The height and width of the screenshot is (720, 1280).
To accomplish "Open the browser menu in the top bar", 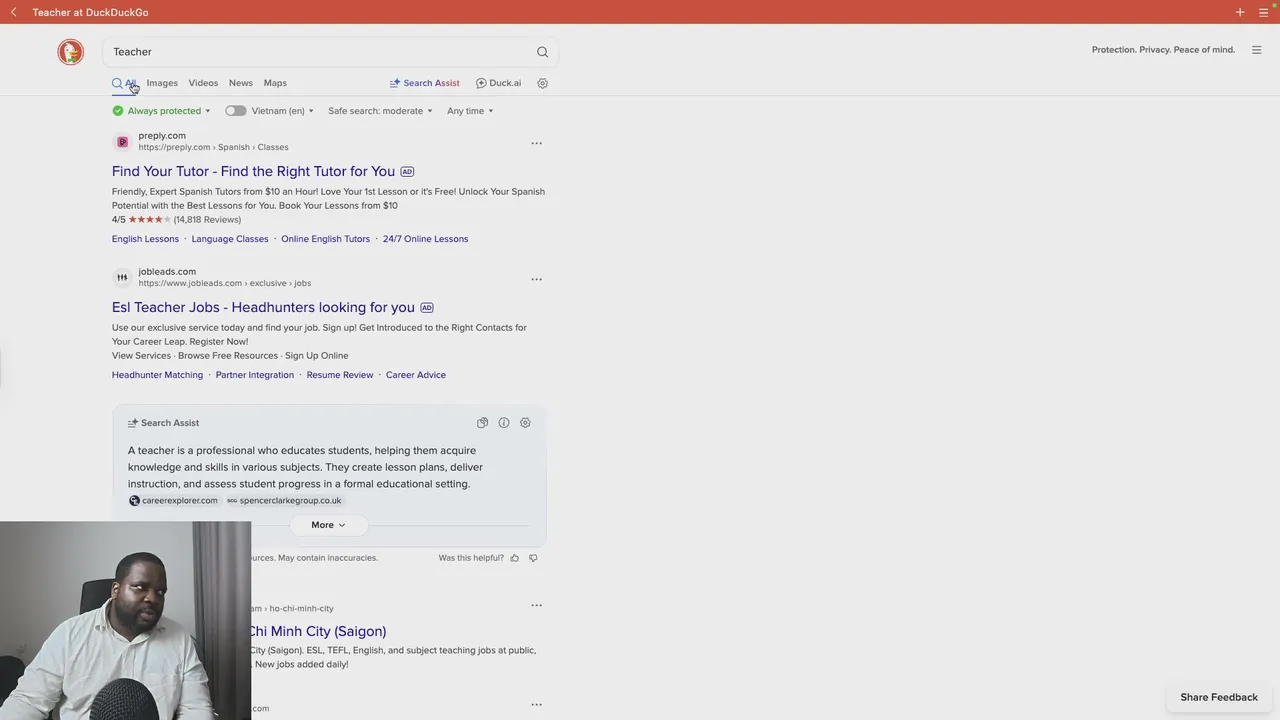I will coord(1264,12).
